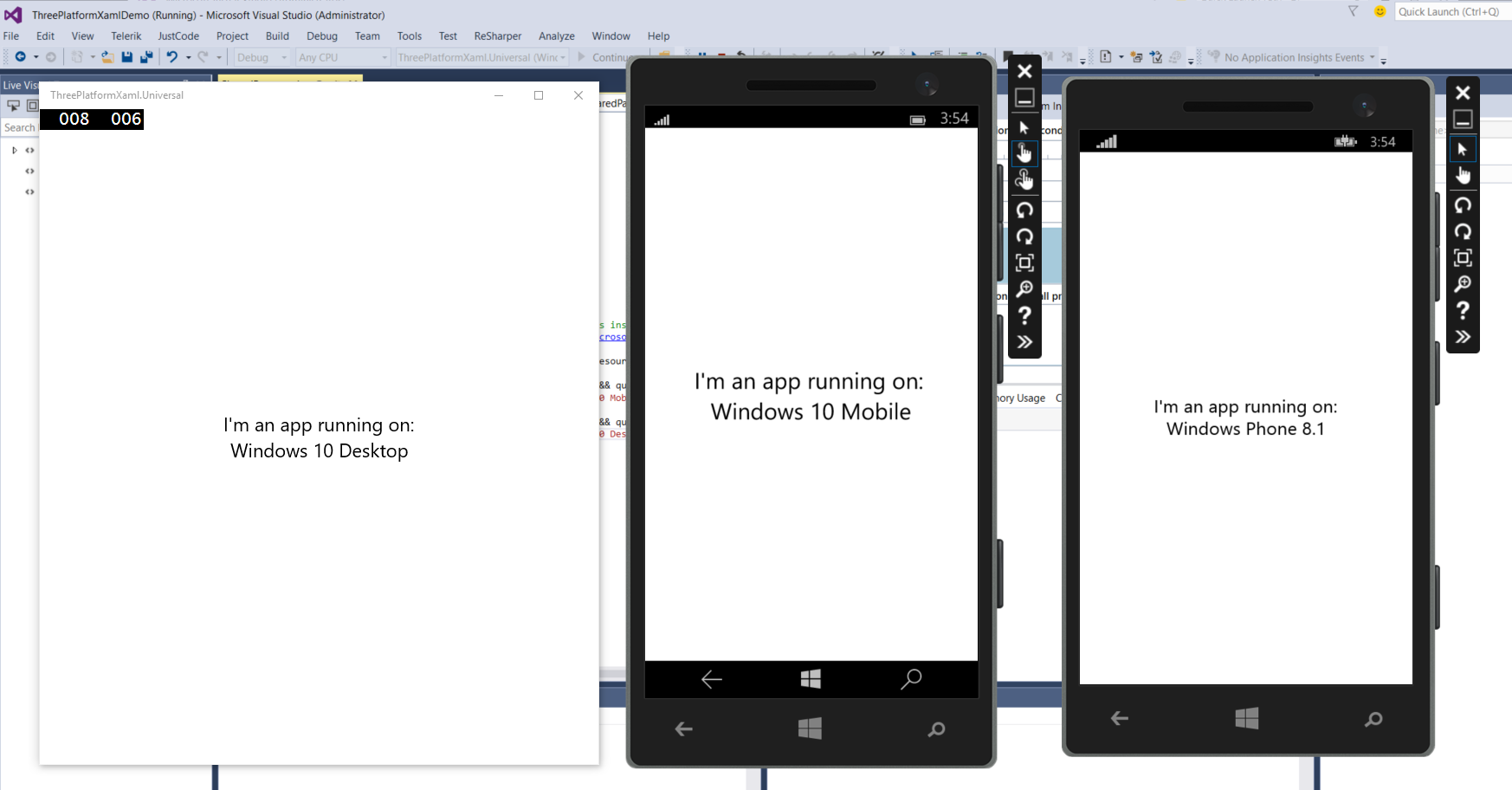Enable multi-touch input on Windows 10 Mobile emulator
The width and height of the screenshot is (1512, 790).
tap(1024, 179)
